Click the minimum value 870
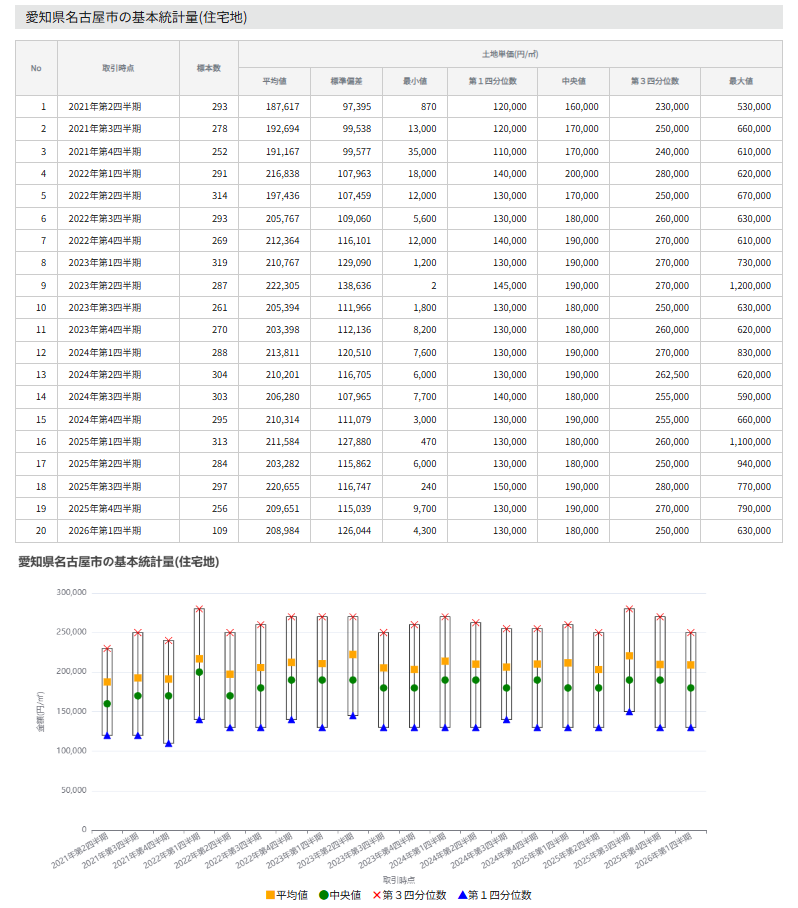The image size is (798, 908). pos(429,107)
